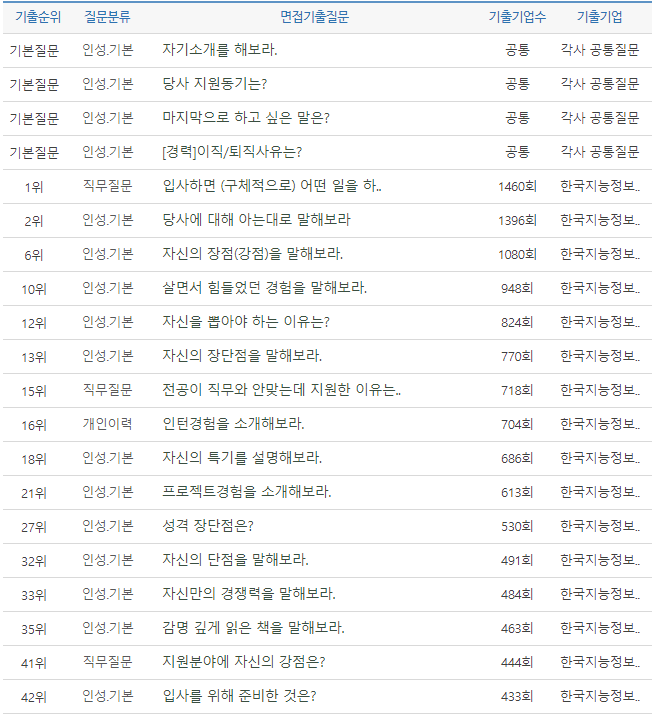Open 한국지능정보 company link in 42위 row

click(599, 696)
